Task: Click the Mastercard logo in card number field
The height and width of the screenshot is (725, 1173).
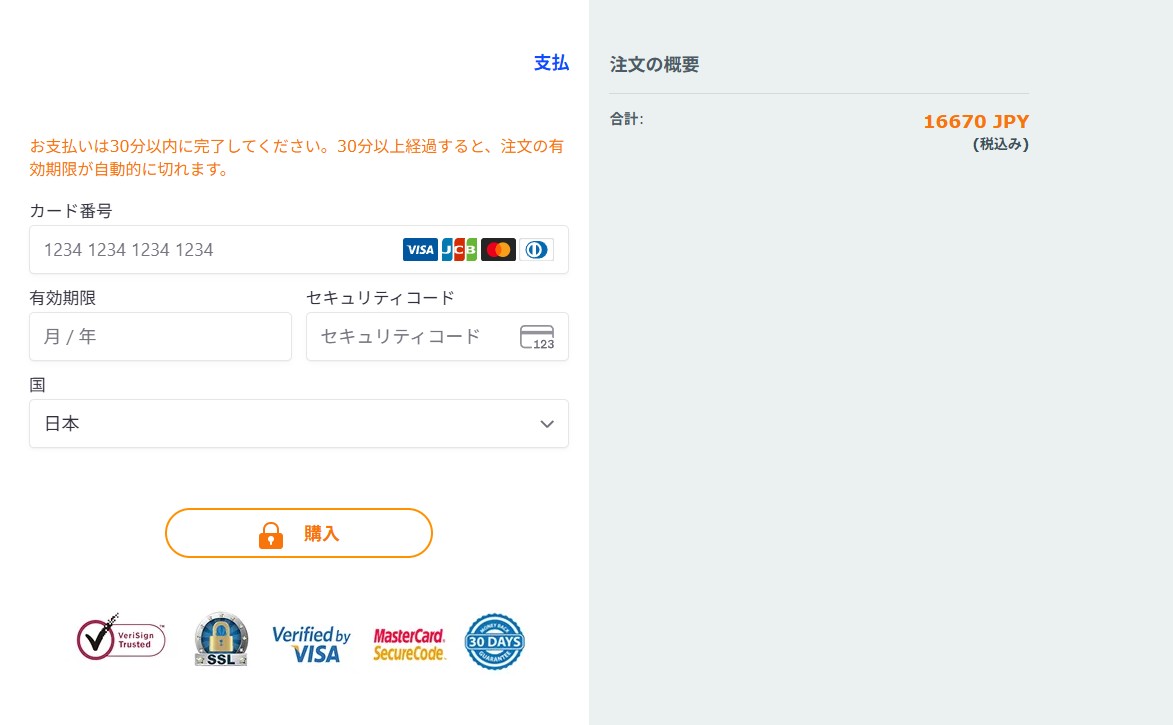Action: click(498, 250)
